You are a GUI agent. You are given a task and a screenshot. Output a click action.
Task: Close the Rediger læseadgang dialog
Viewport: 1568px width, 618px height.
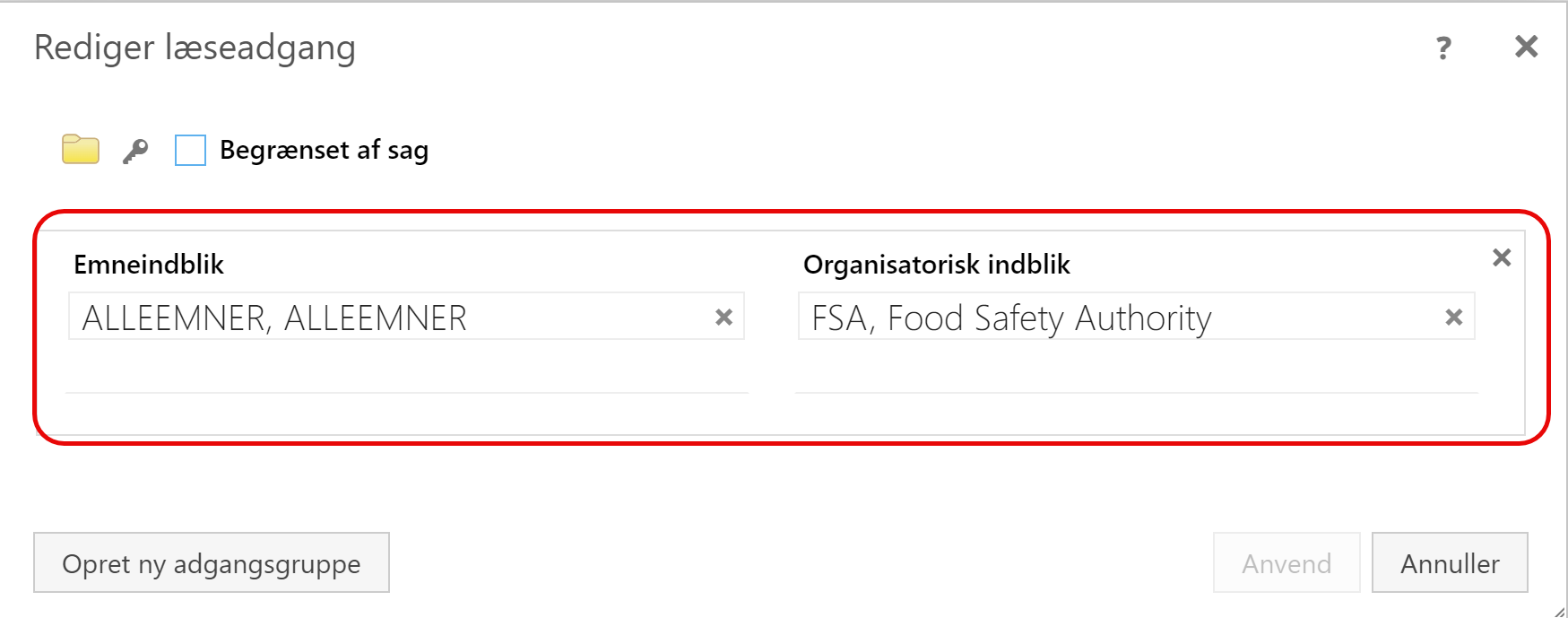[1526, 47]
